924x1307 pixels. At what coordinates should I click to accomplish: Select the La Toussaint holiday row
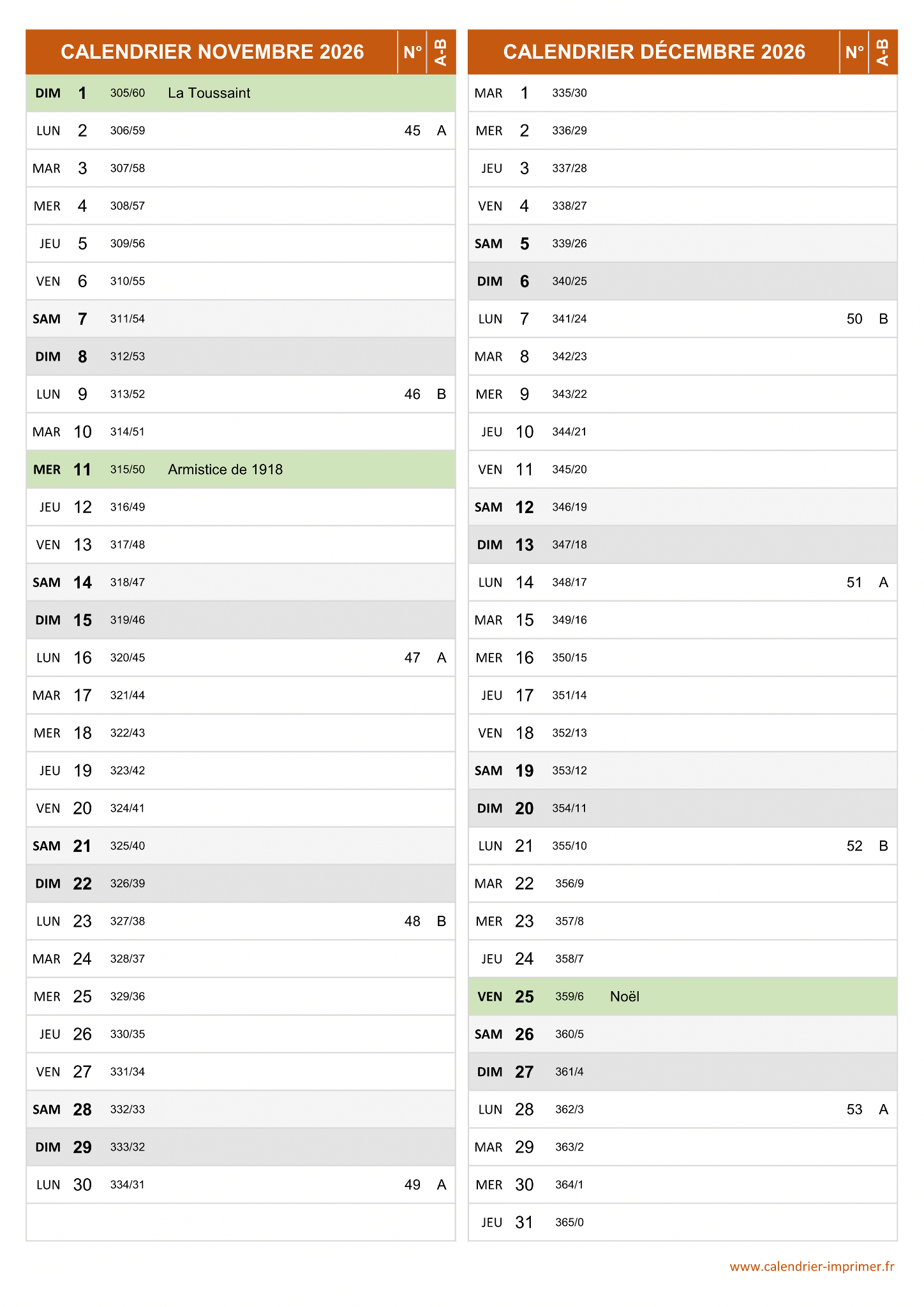coord(241,93)
